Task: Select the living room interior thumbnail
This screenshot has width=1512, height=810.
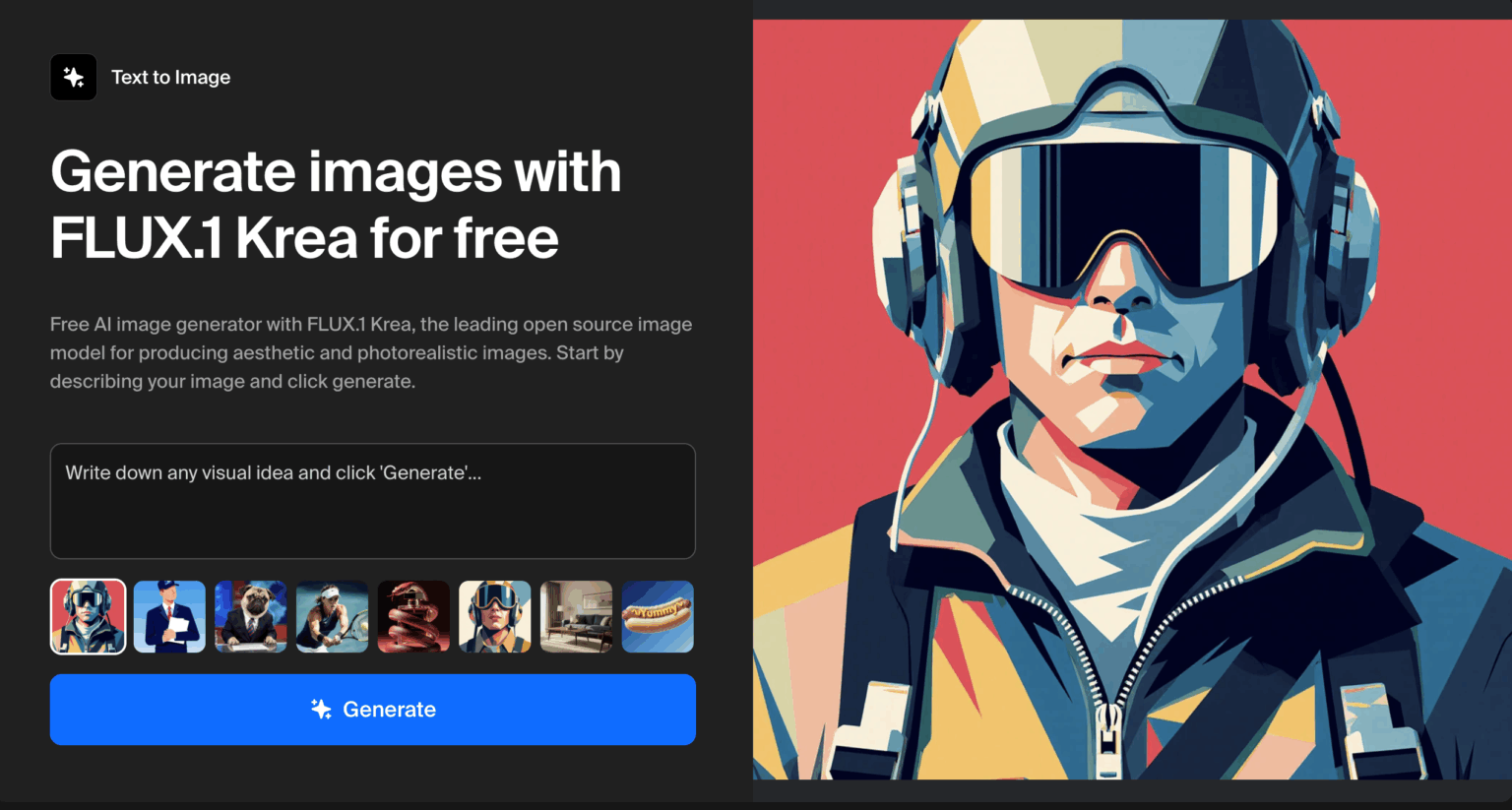Action: pos(577,616)
